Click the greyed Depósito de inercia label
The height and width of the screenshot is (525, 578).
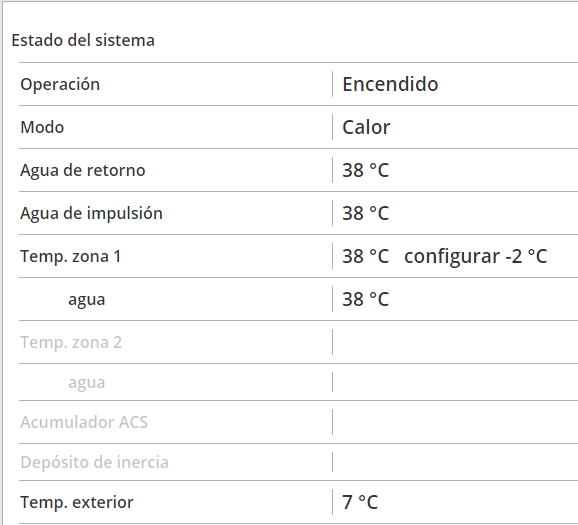[x=94, y=462]
